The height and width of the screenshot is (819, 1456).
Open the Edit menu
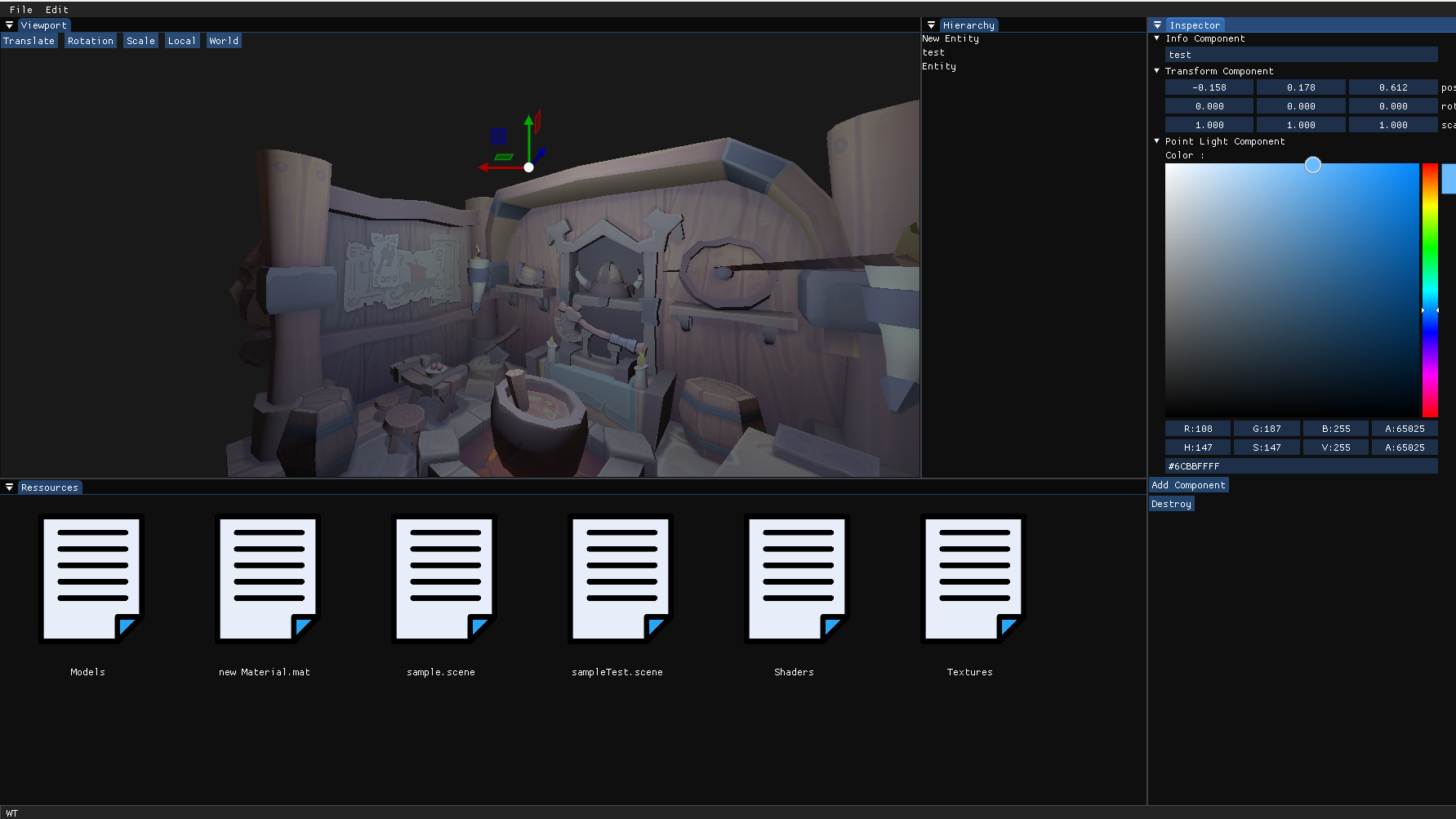tap(57, 10)
